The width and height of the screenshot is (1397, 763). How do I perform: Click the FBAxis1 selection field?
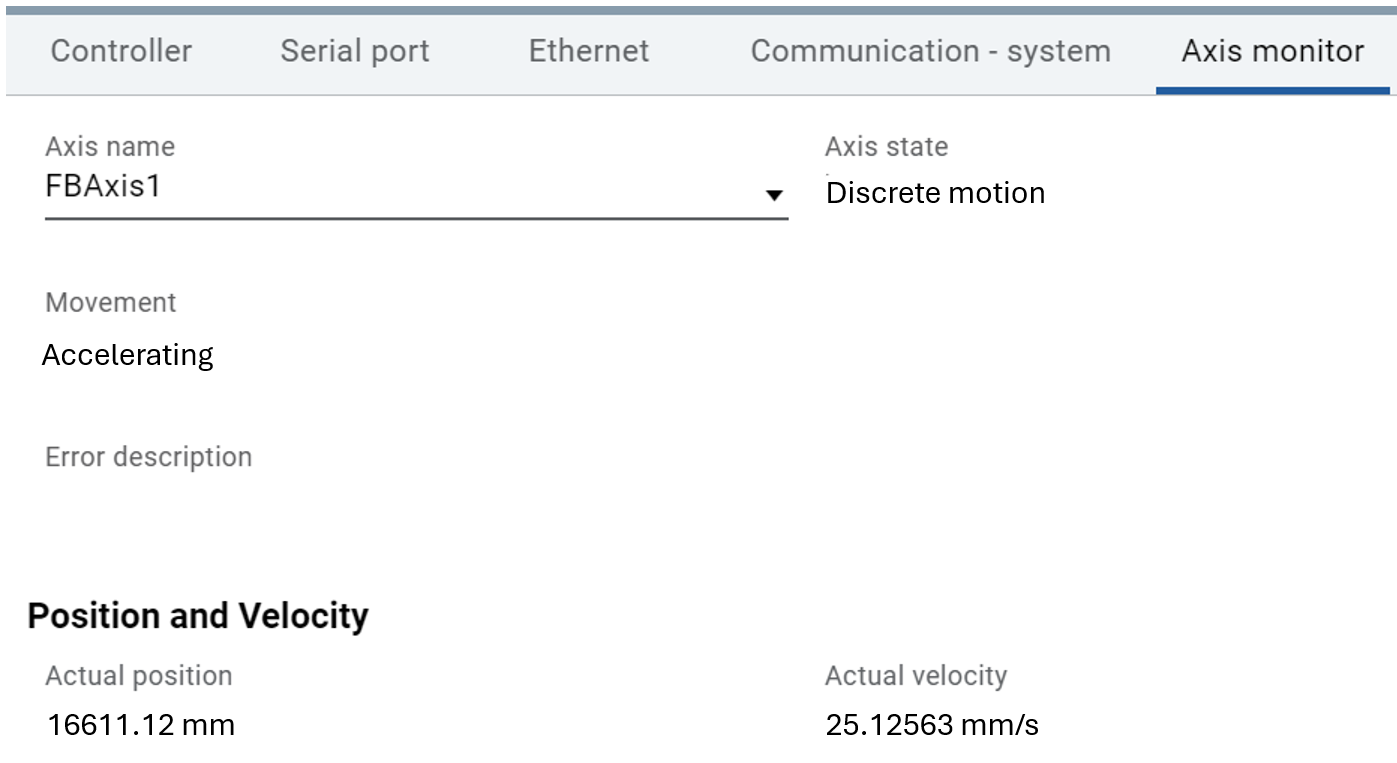pos(400,187)
